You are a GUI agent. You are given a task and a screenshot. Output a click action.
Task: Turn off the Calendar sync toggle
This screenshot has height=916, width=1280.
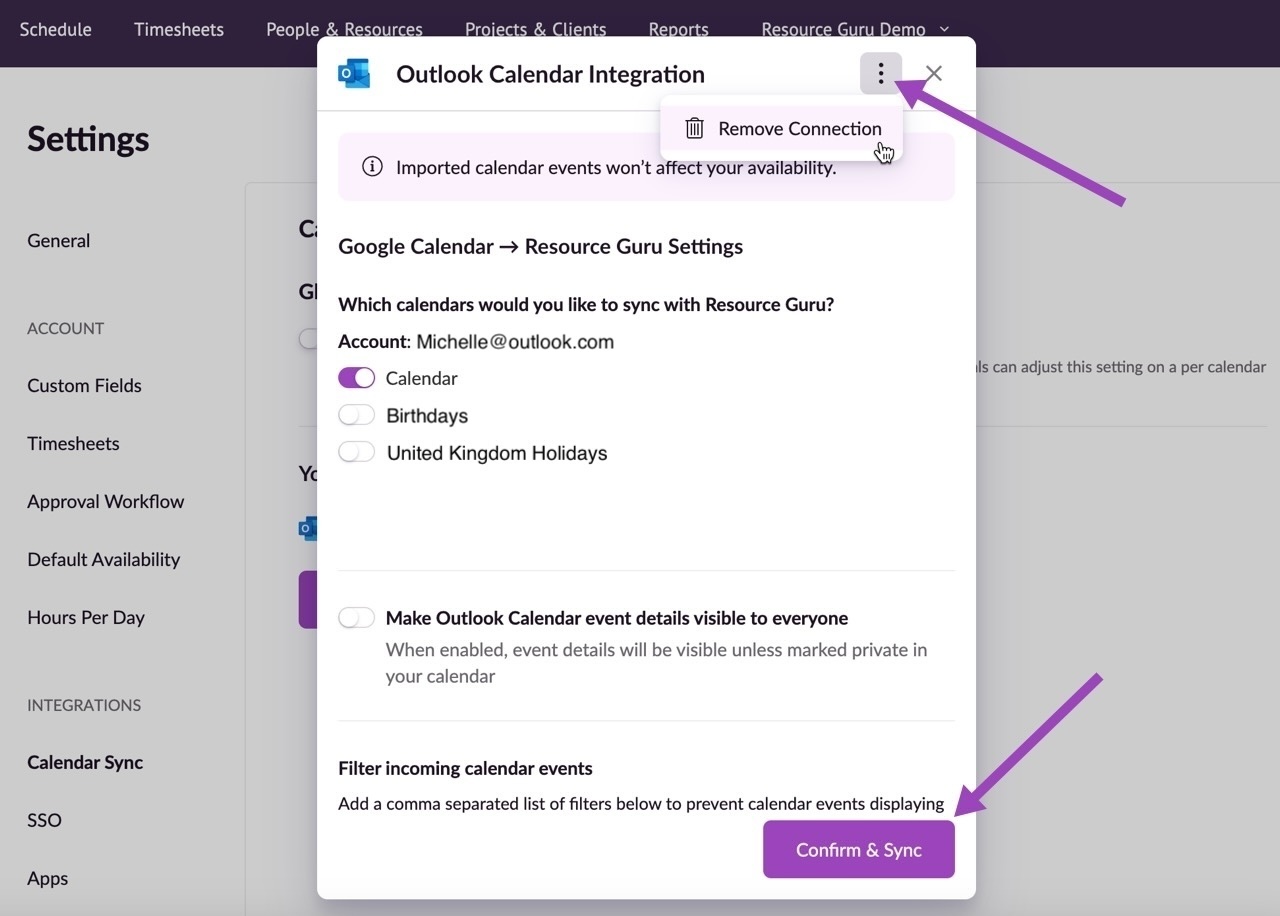356,378
